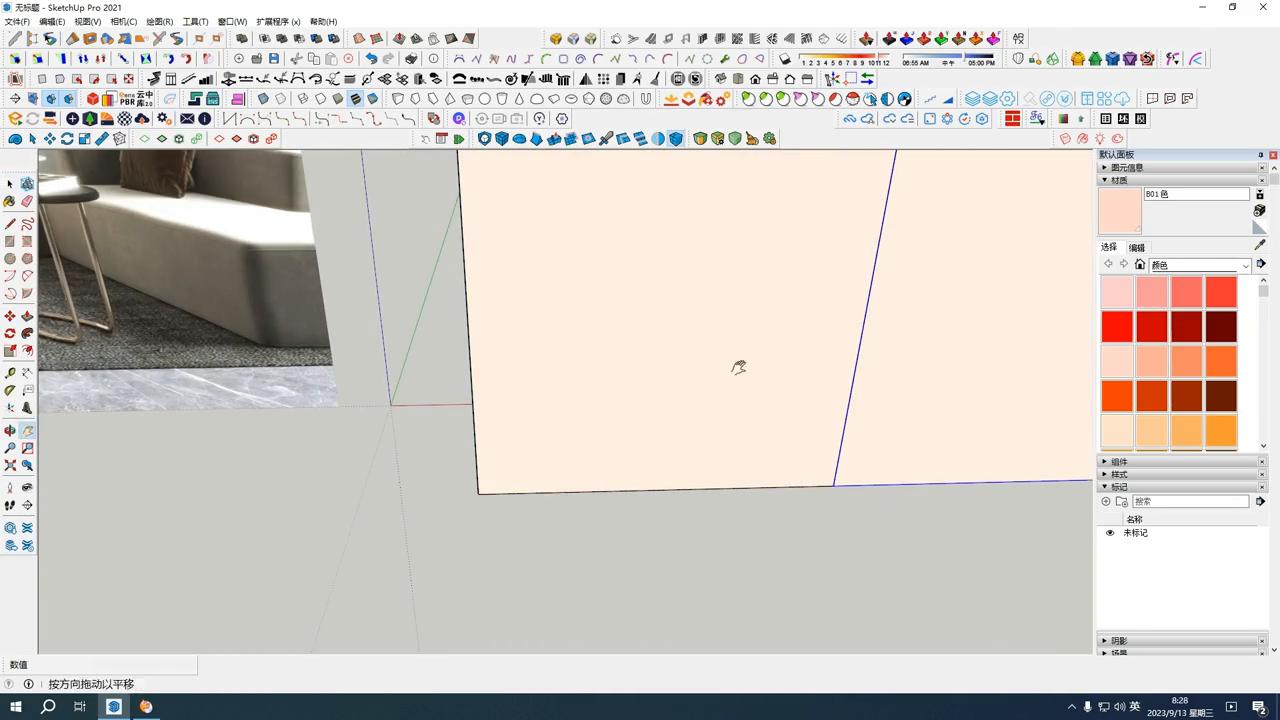Click the secondary selection pane arrow in Materials
1280x720 pixels.
tap(1261, 264)
